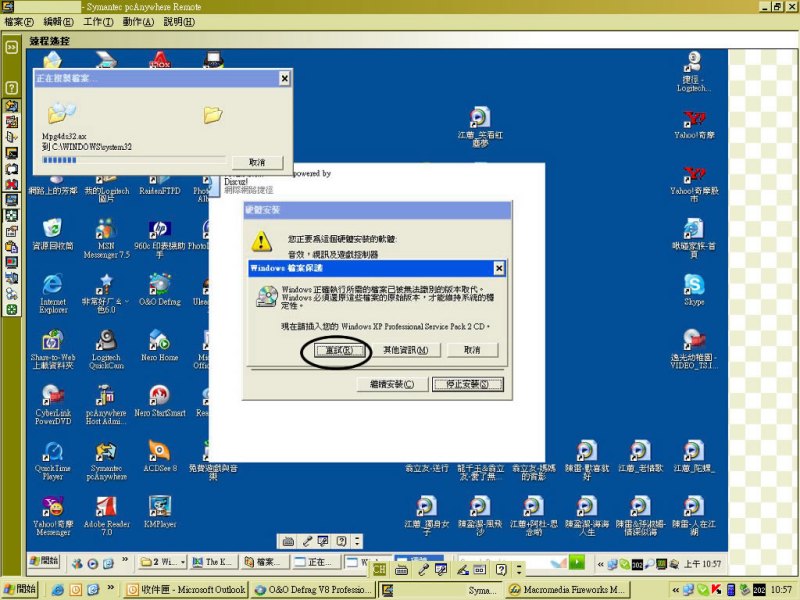Select the Symantec pcAnywhere desktop shortcut
The image size is (800, 600).
(106, 460)
